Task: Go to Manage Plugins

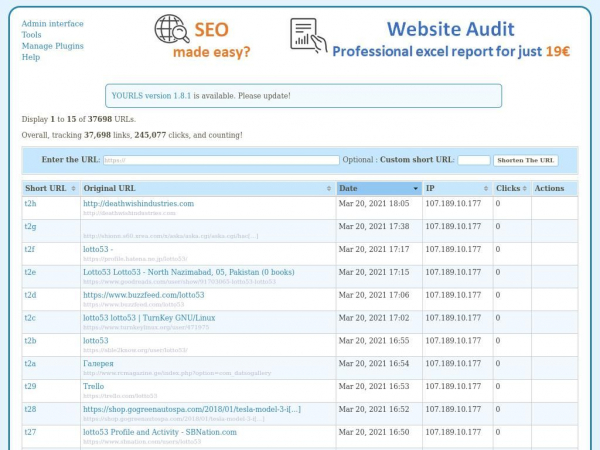Action: [x=52, y=46]
